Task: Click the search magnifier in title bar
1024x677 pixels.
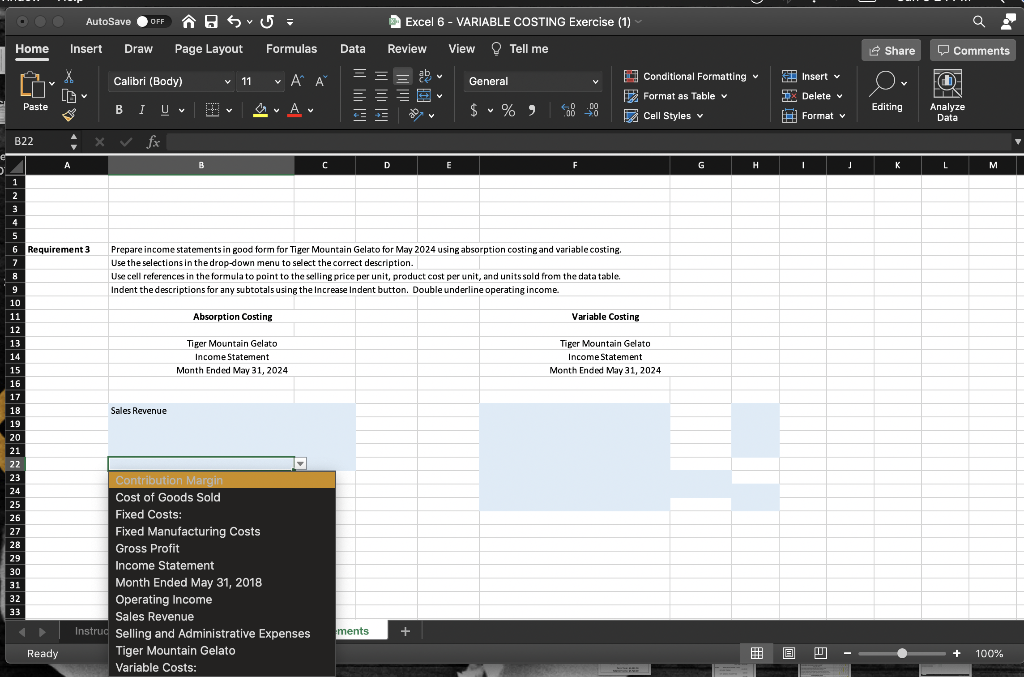Action: 978,22
